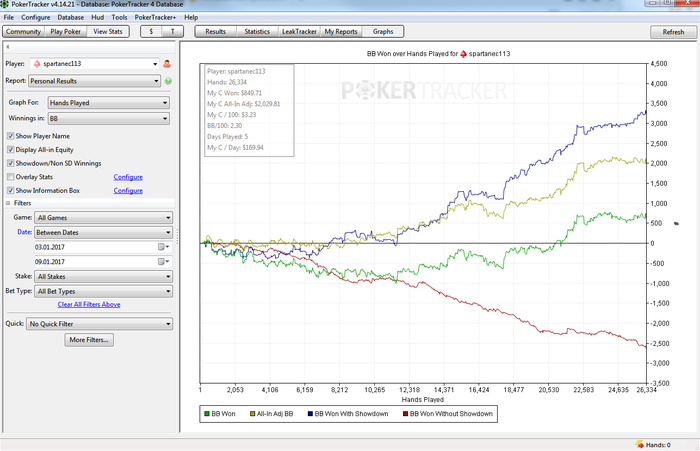
Task: Click Configure link for Overlay Stats
Action: click(128, 177)
